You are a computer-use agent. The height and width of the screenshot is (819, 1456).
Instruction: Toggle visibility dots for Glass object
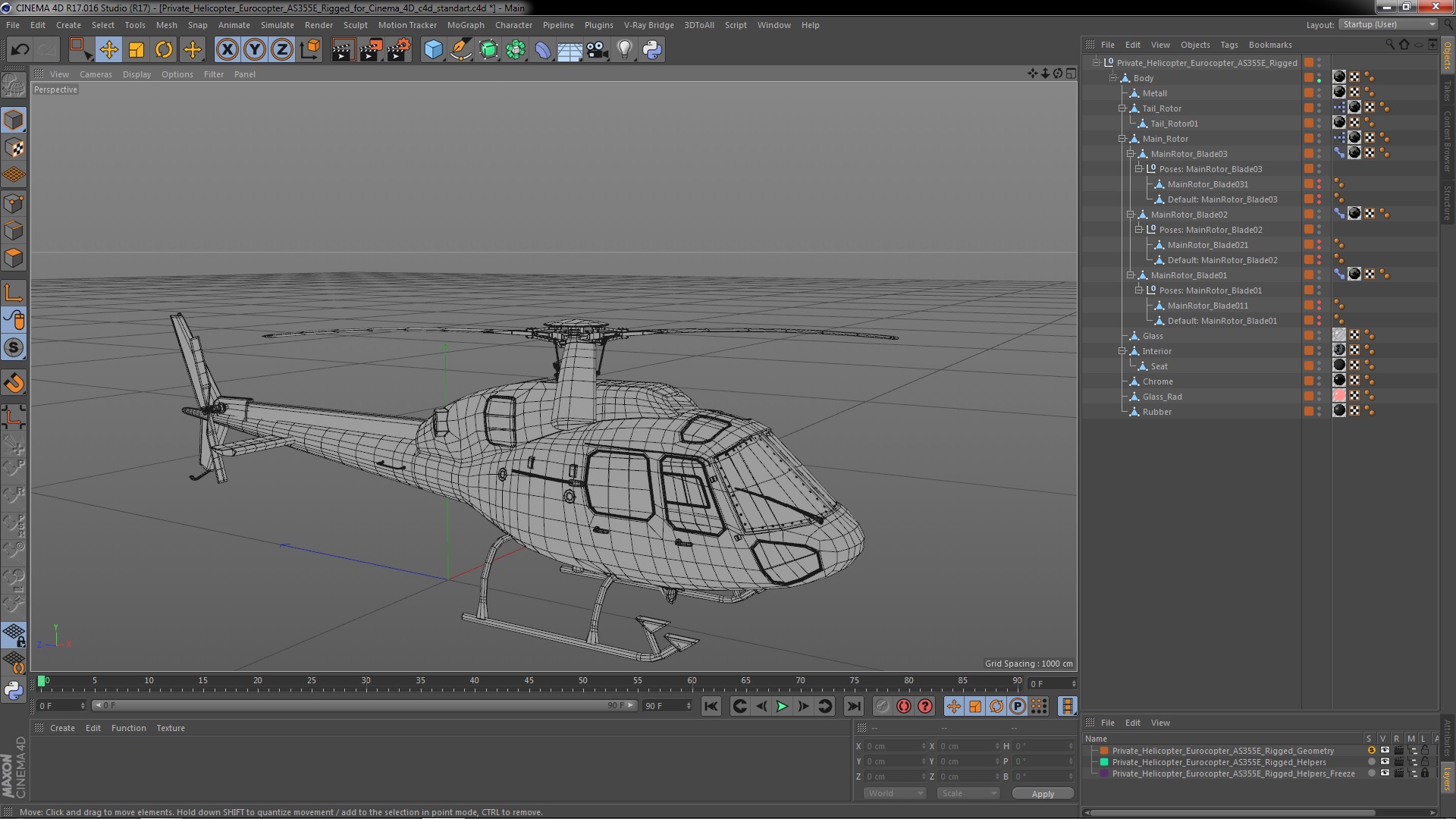tap(1319, 336)
